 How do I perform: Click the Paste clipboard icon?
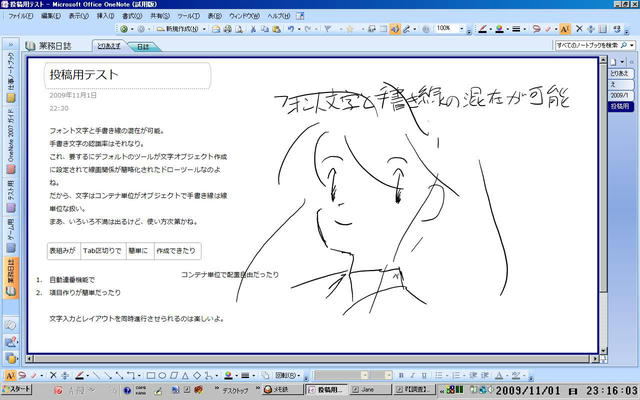pyautogui.click(x=277, y=29)
